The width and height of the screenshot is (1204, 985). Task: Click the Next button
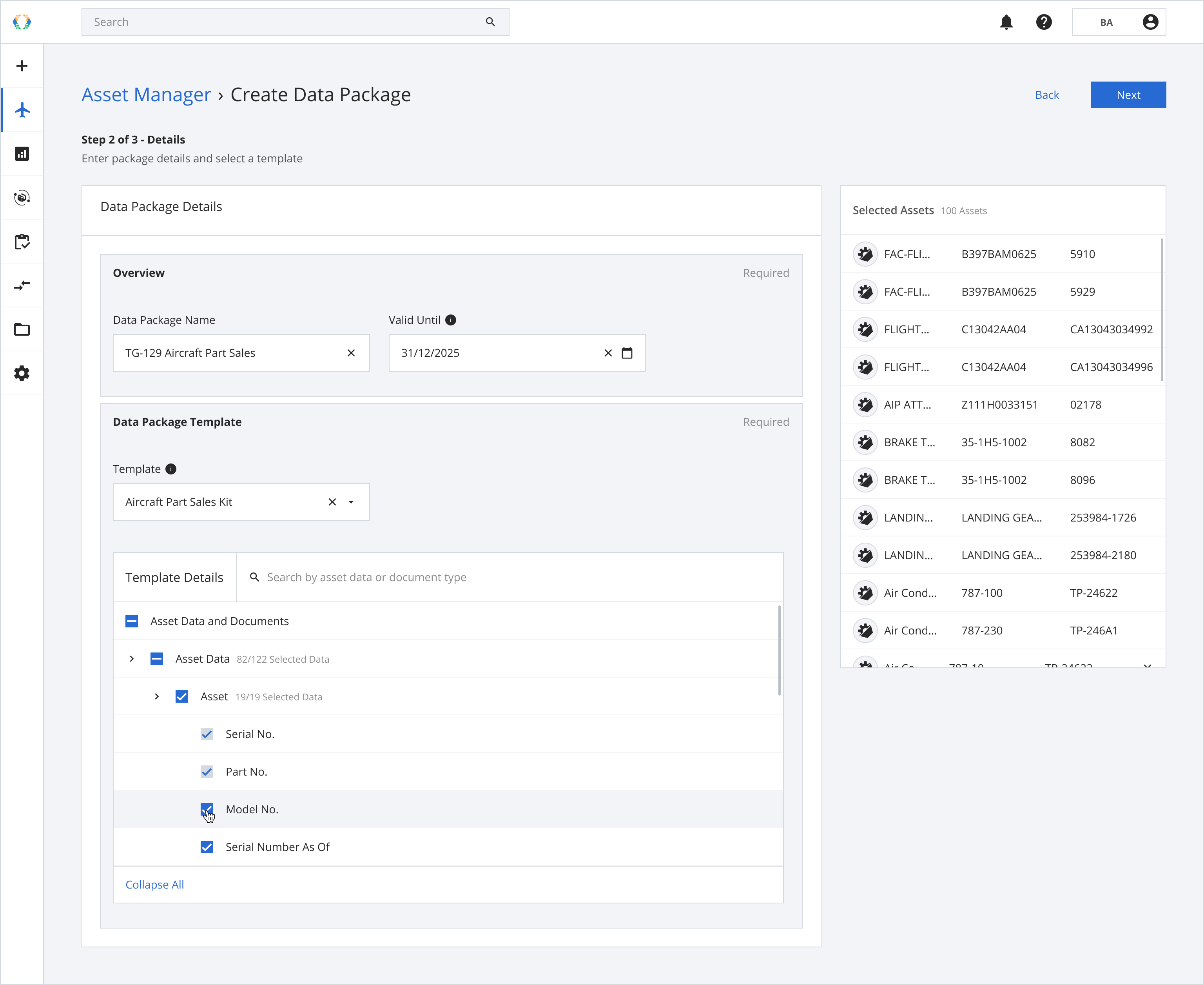click(x=1128, y=95)
